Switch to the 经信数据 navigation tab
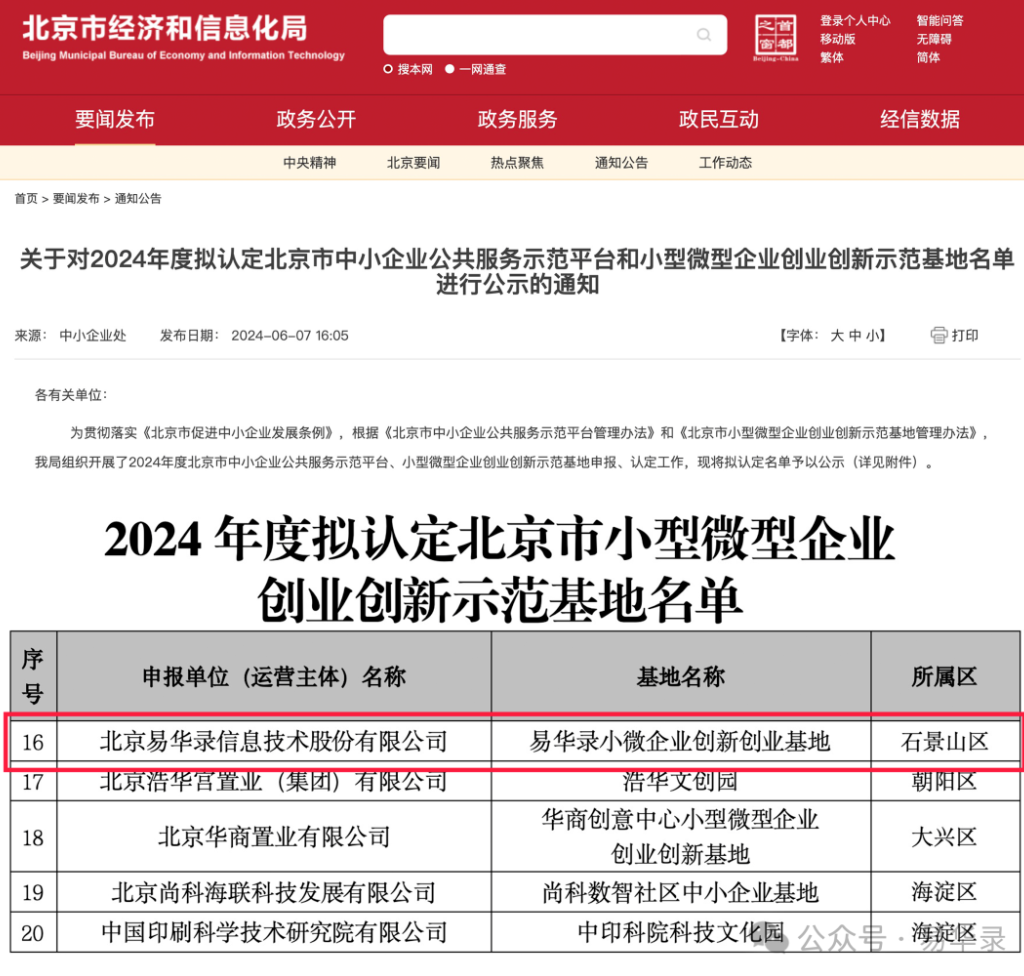 919,120
